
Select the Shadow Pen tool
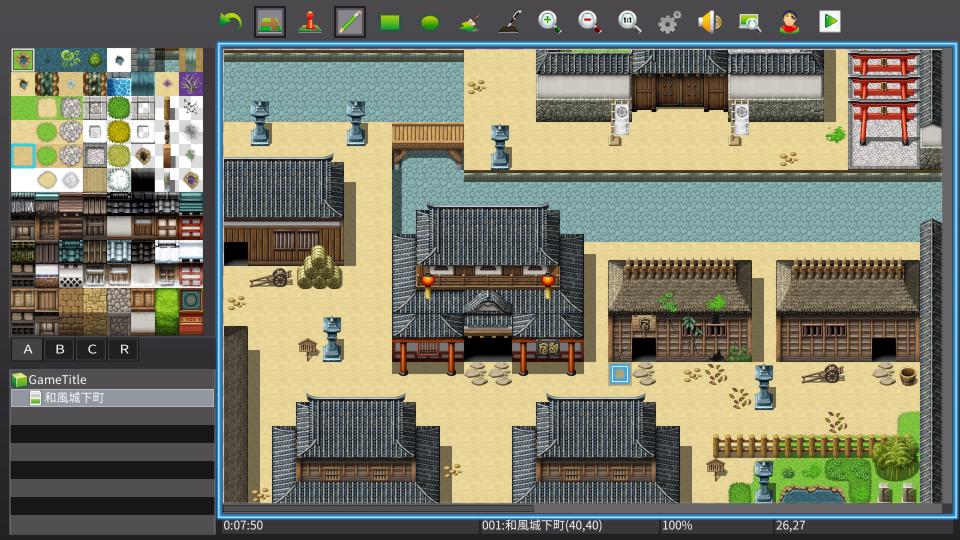click(x=510, y=21)
